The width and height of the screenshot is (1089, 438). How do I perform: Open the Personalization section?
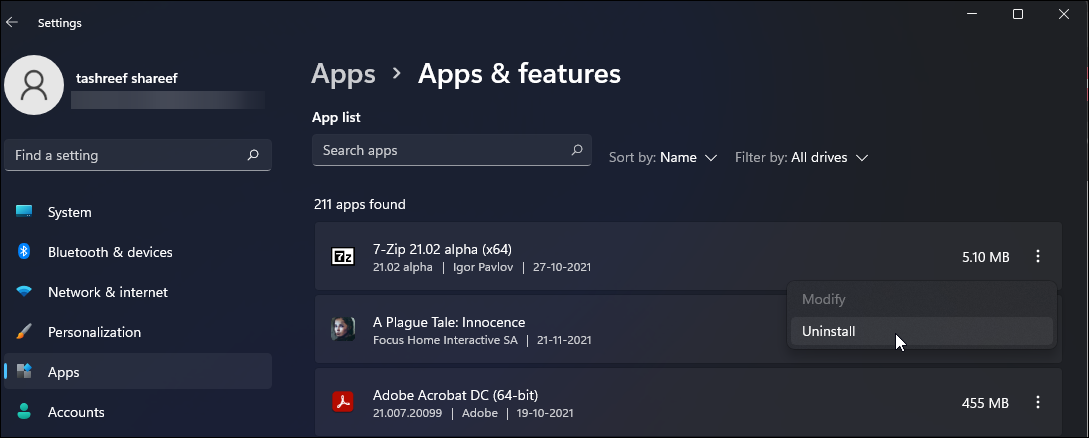point(94,332)
